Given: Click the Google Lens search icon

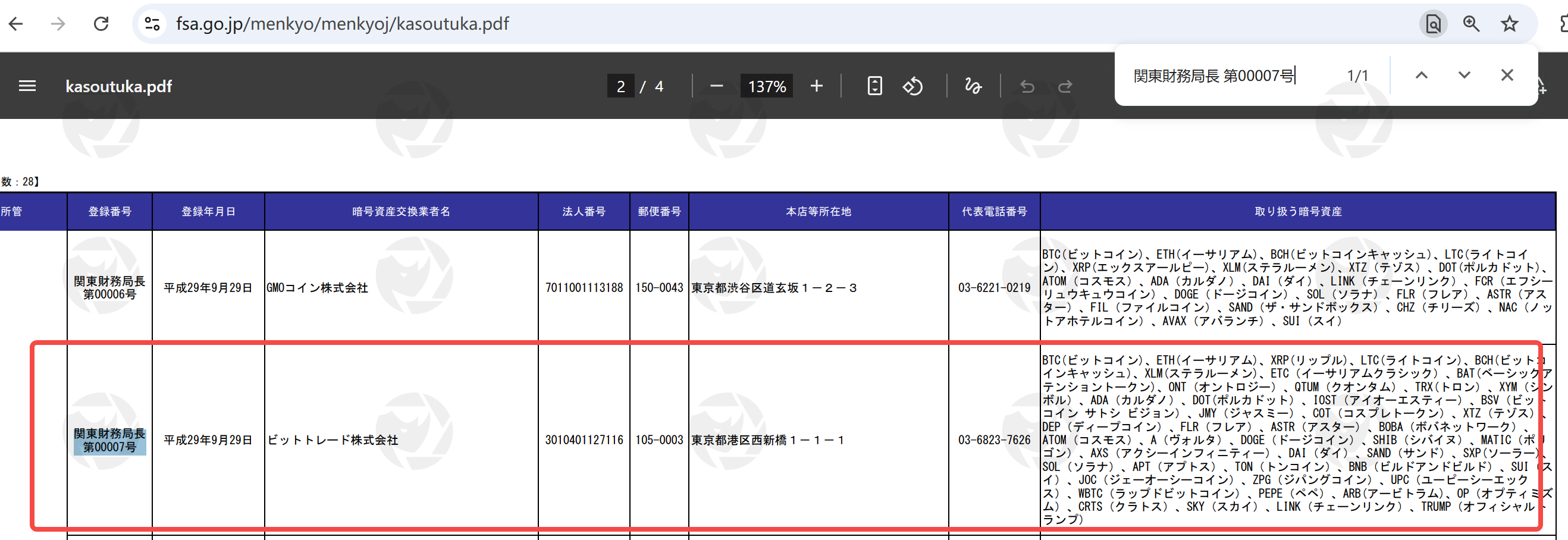Looking at the screenshot, I should 1433,24.
